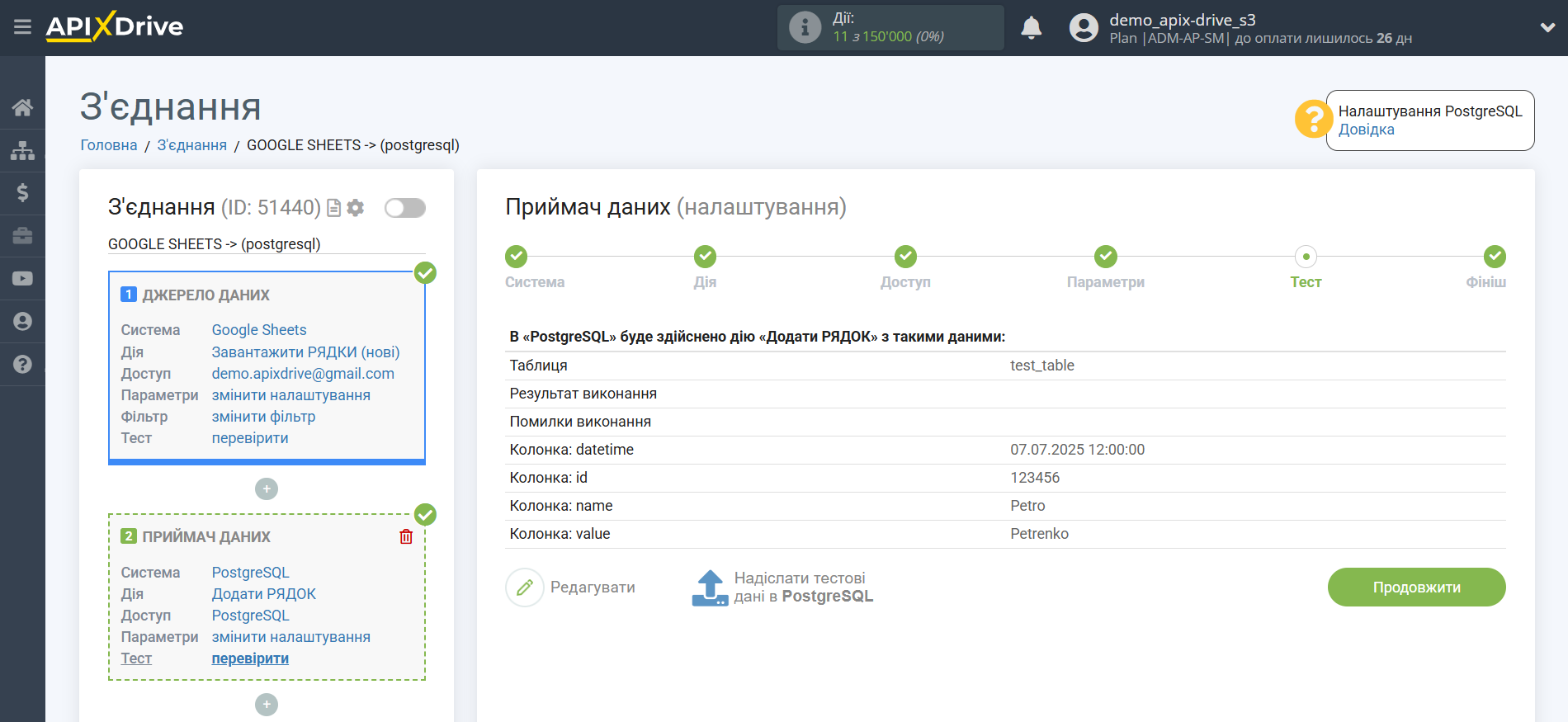Open Завантажити РЯДКИ (нові) action link
The image size is (1568, 722).
pos(306,352)
